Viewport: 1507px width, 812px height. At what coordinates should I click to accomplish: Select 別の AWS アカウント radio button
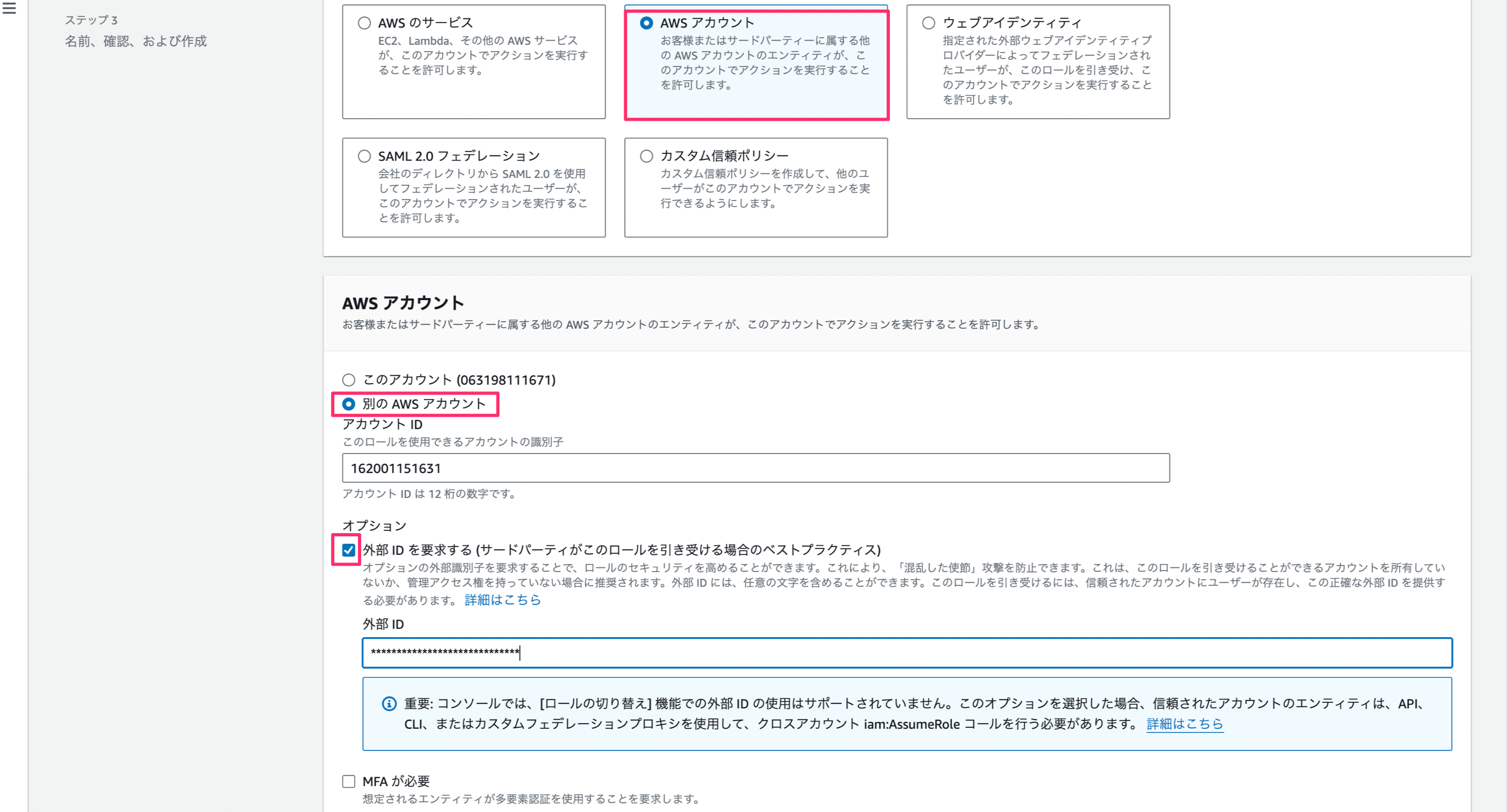click(x=348, y=404)
